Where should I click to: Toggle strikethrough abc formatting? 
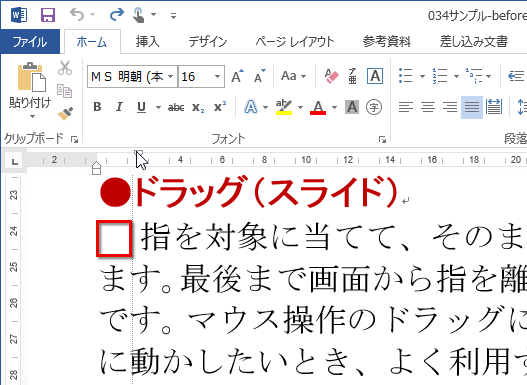coord(176,108)
